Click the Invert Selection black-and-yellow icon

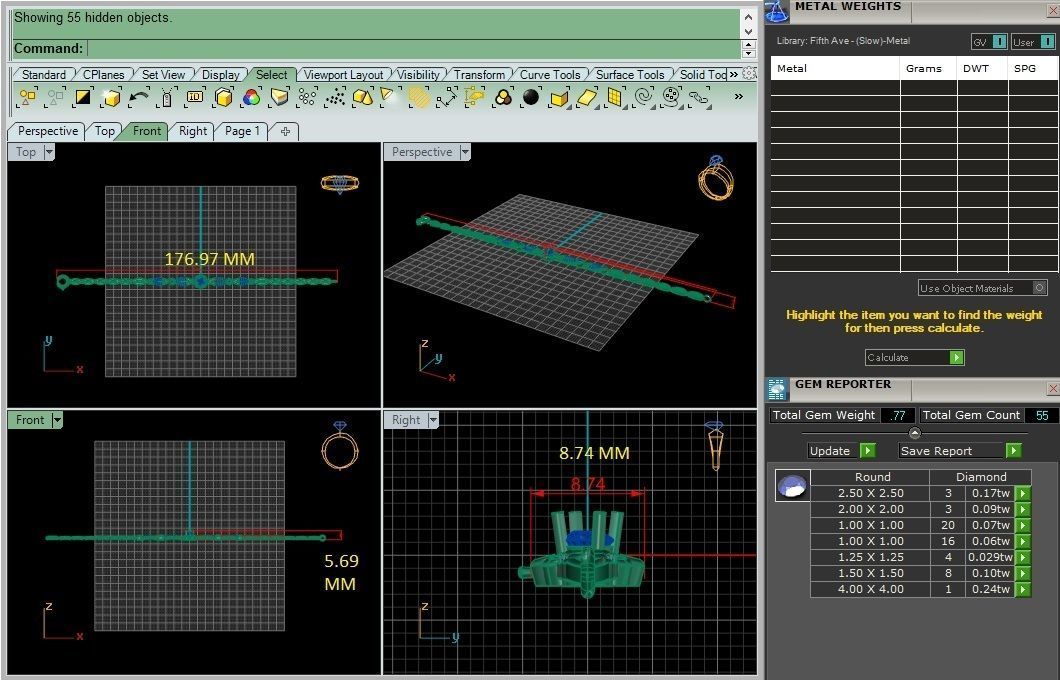point(82,98)
